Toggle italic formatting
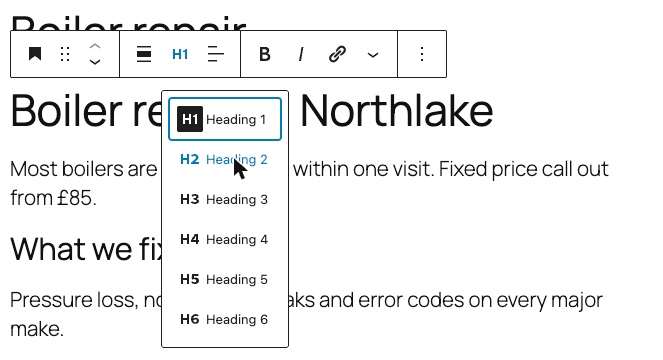Image resolution: width=663 pixels, height=360 pixels. click(x=301, y=54)
